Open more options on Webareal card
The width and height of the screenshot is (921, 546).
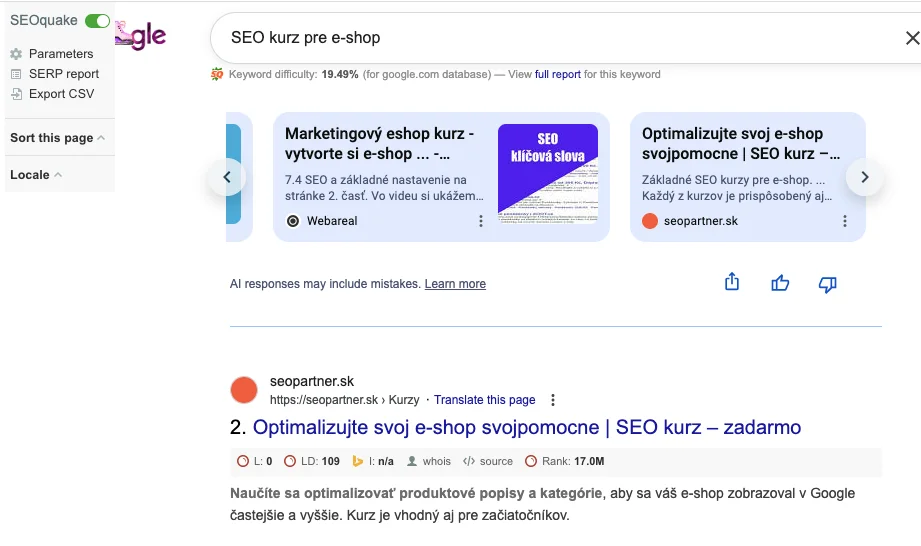coord(481,221)
